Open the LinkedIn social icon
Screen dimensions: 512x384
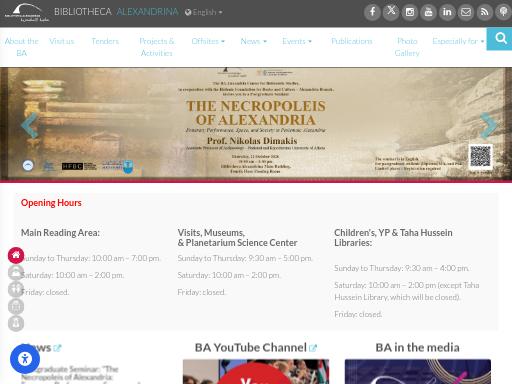coord(447,12)
